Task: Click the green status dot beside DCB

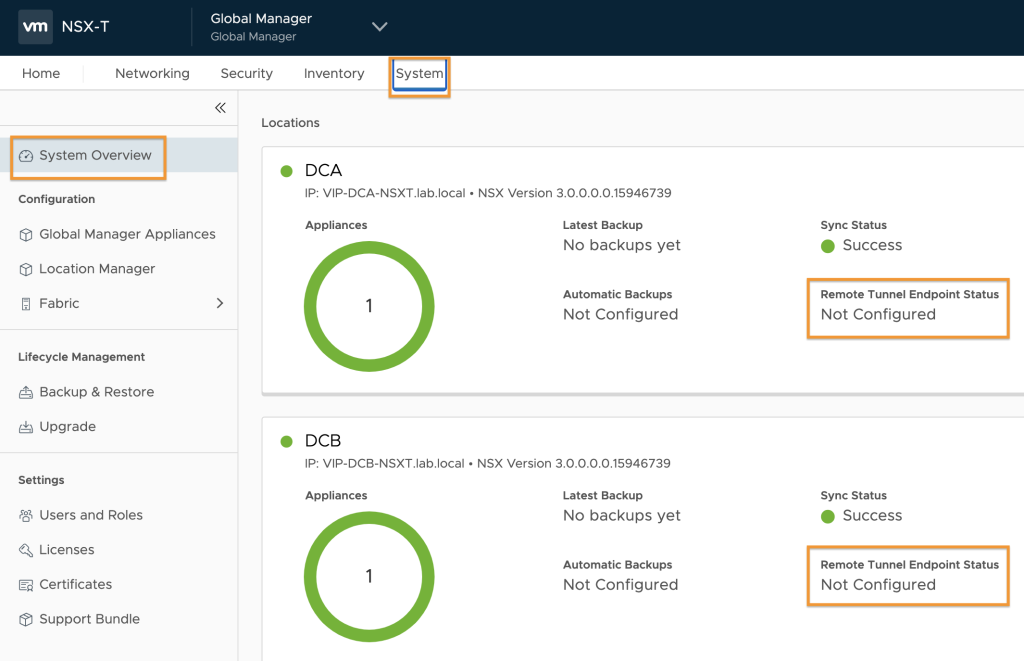Action: [x=286, y=442]
